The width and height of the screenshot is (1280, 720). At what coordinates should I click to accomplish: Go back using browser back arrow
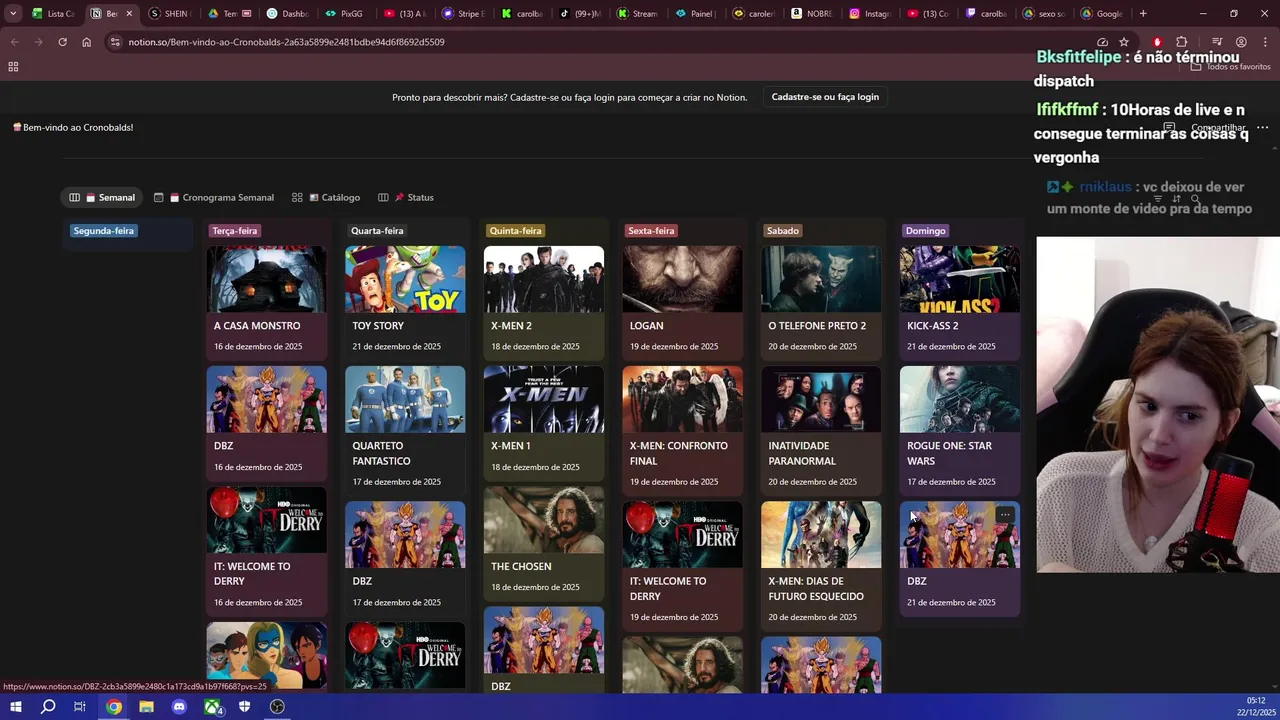tap(14, 42)
